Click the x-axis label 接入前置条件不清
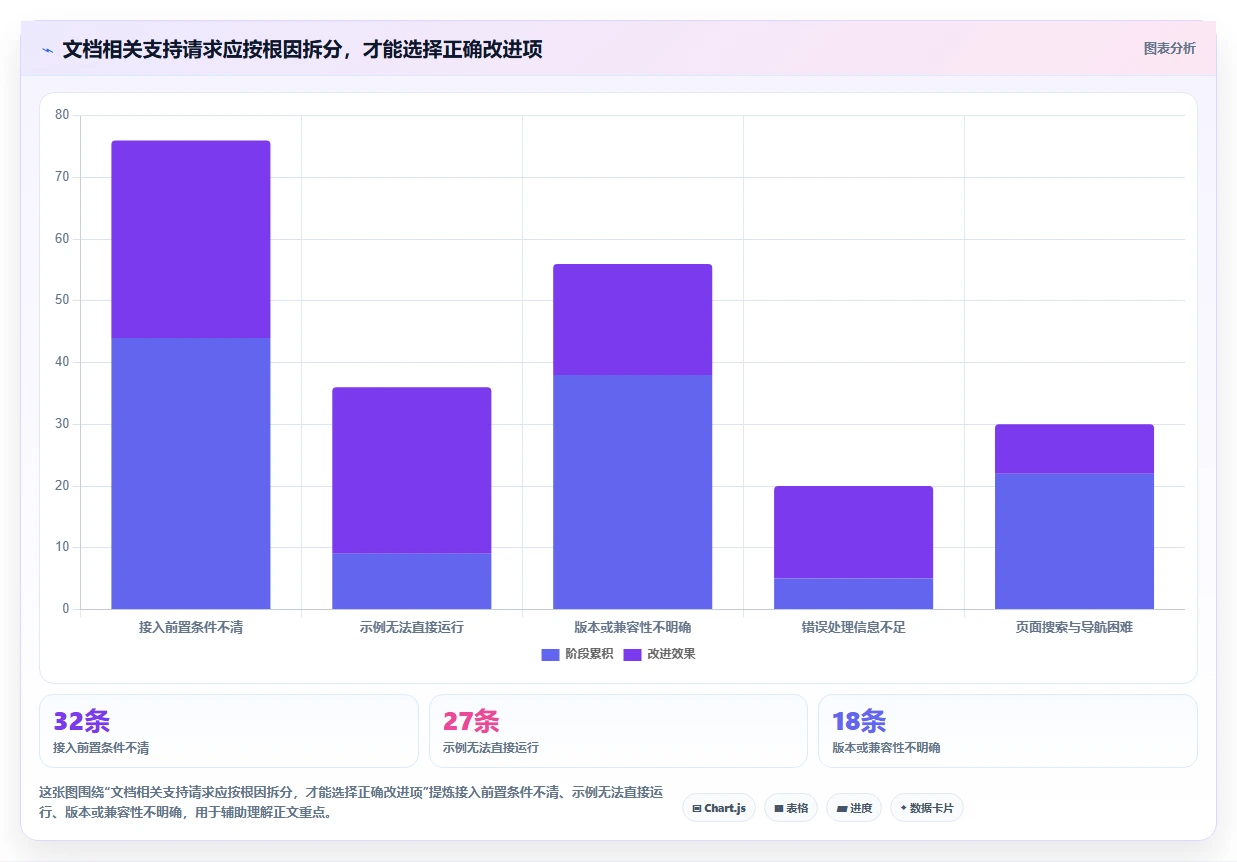The image size is (1237, 862). pos(191,628)
